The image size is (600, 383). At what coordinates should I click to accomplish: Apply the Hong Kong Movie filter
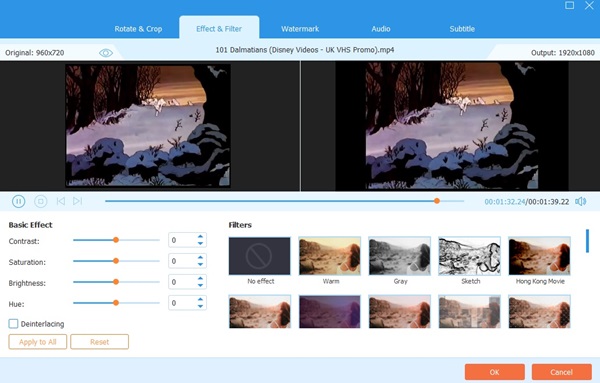click(540, 256)
